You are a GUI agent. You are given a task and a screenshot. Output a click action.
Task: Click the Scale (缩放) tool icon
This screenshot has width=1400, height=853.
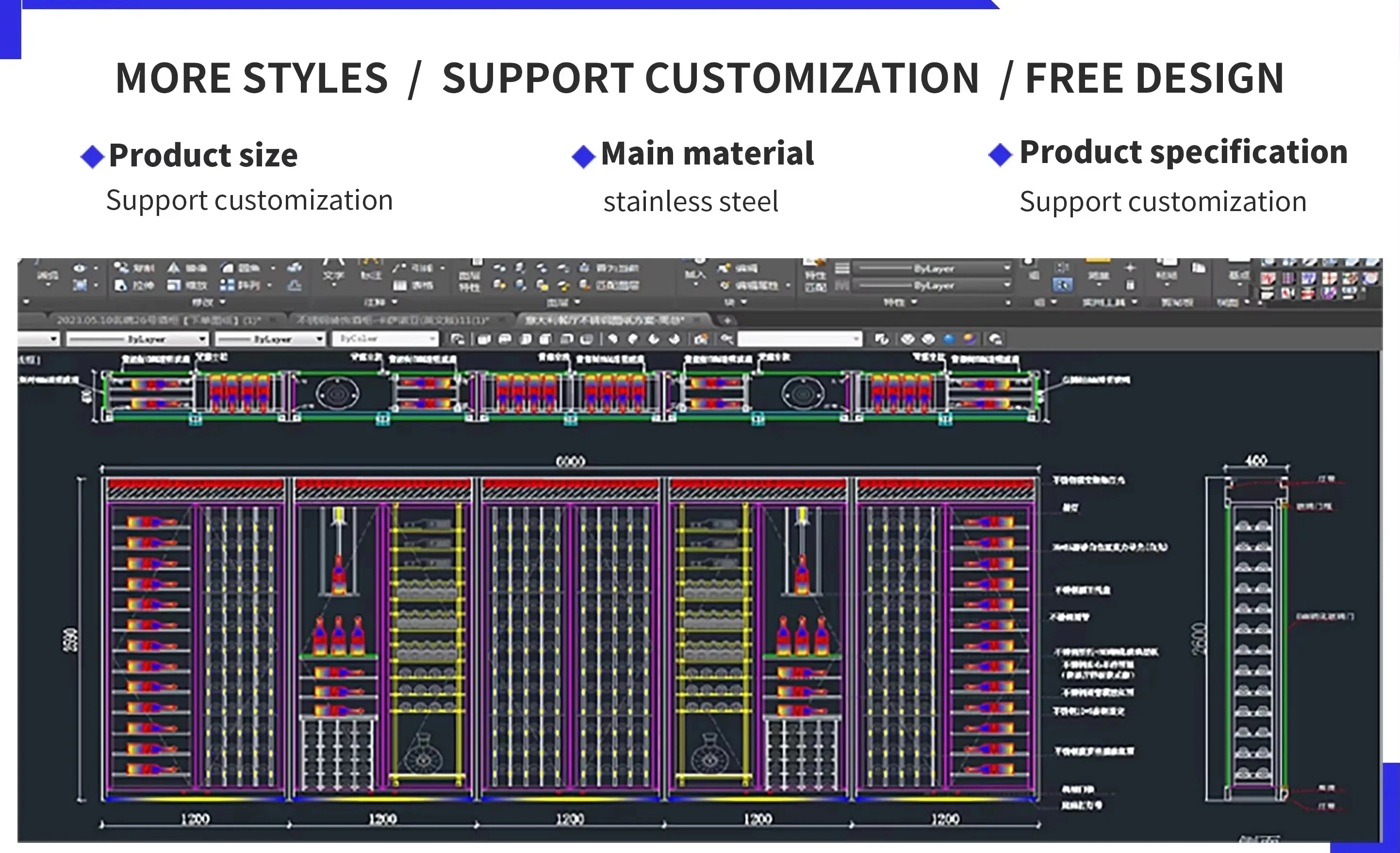point(174,285)
